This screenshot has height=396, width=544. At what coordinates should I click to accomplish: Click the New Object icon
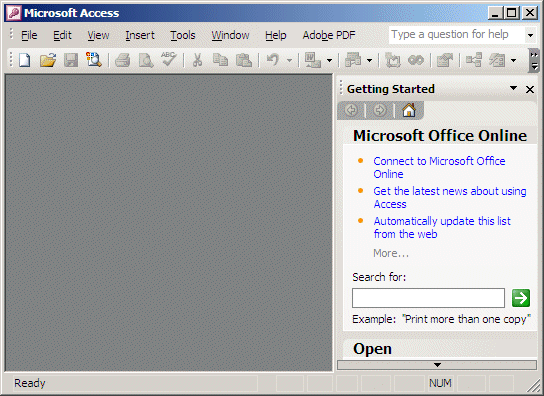coord(497,60)
